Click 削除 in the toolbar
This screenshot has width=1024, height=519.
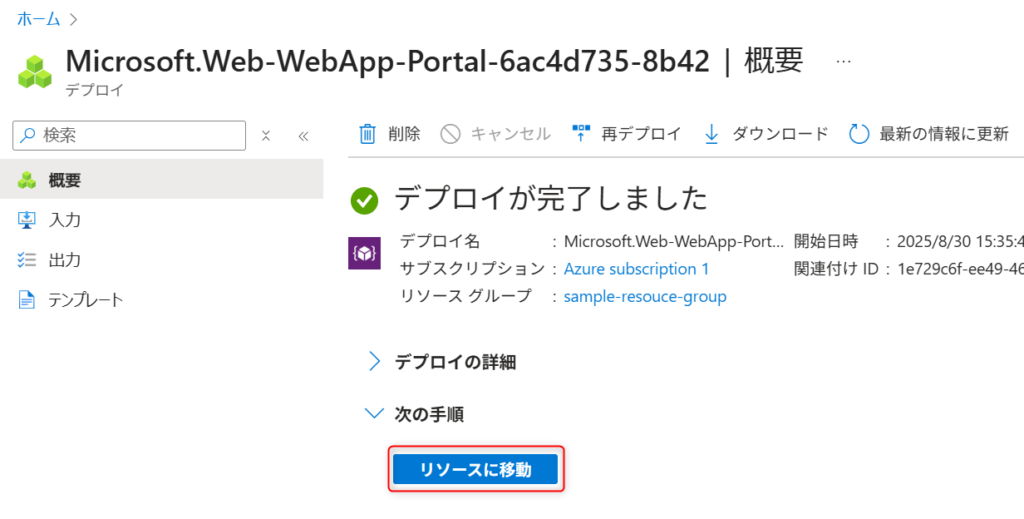[404, 134]
